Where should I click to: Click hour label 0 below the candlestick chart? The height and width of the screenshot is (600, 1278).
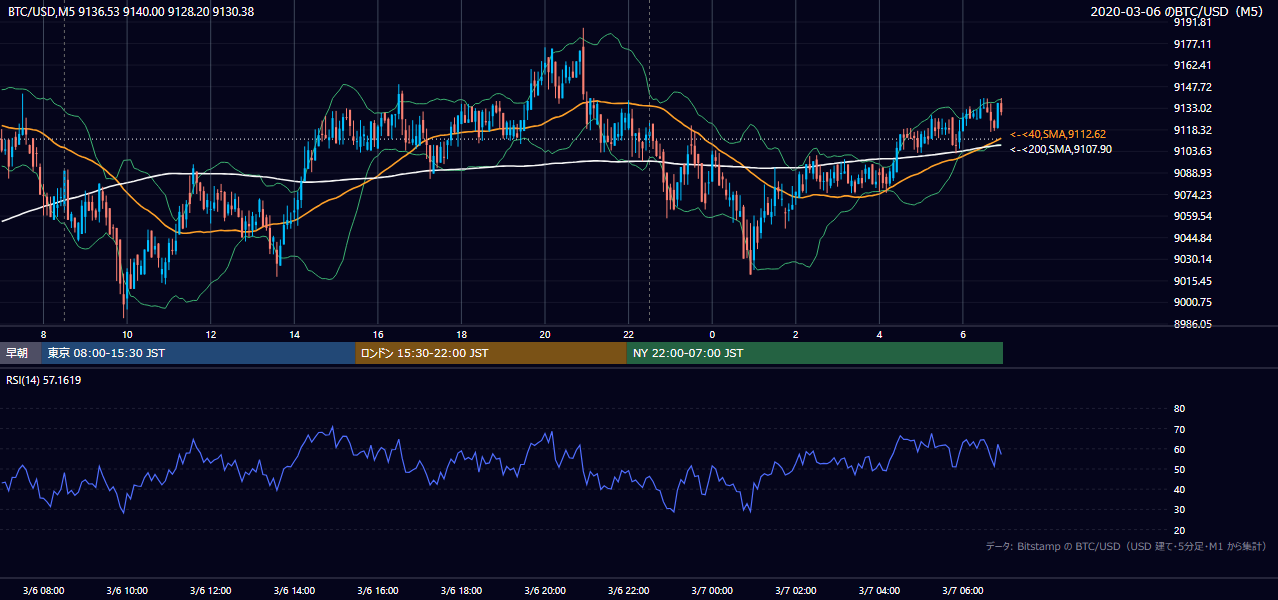[712, 334]
